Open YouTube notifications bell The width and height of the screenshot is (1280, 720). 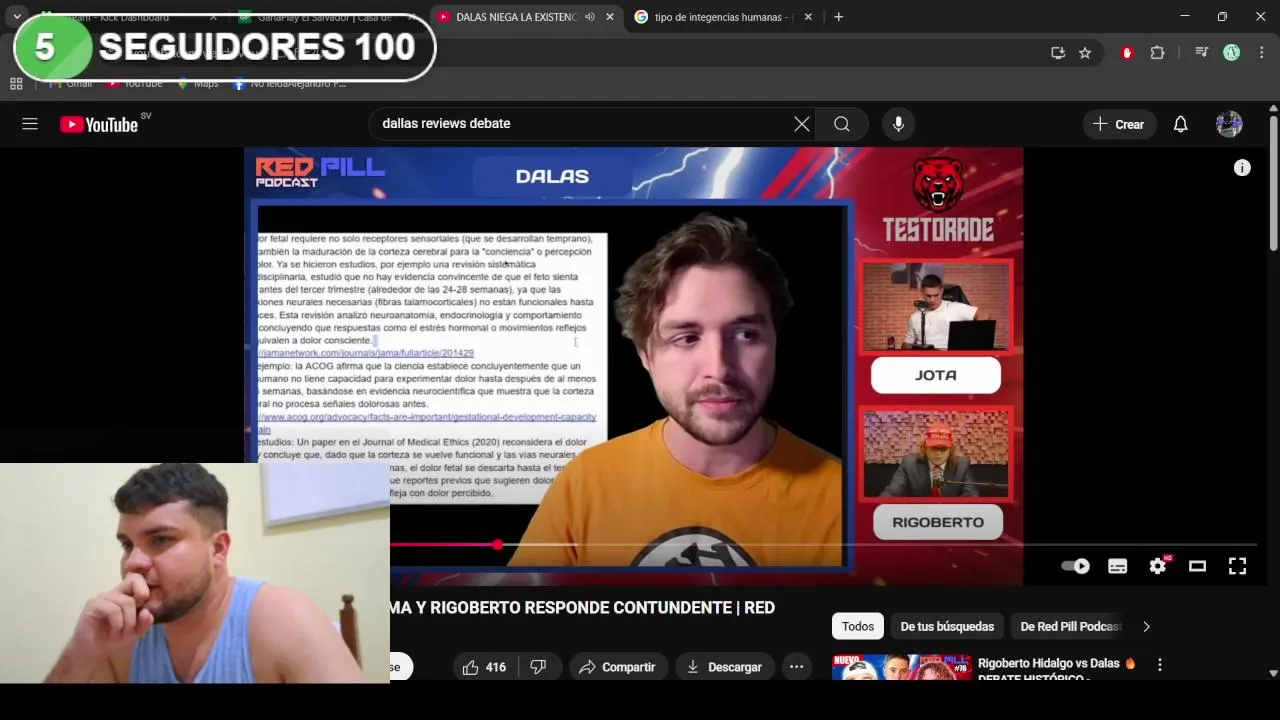[1181, 124]
